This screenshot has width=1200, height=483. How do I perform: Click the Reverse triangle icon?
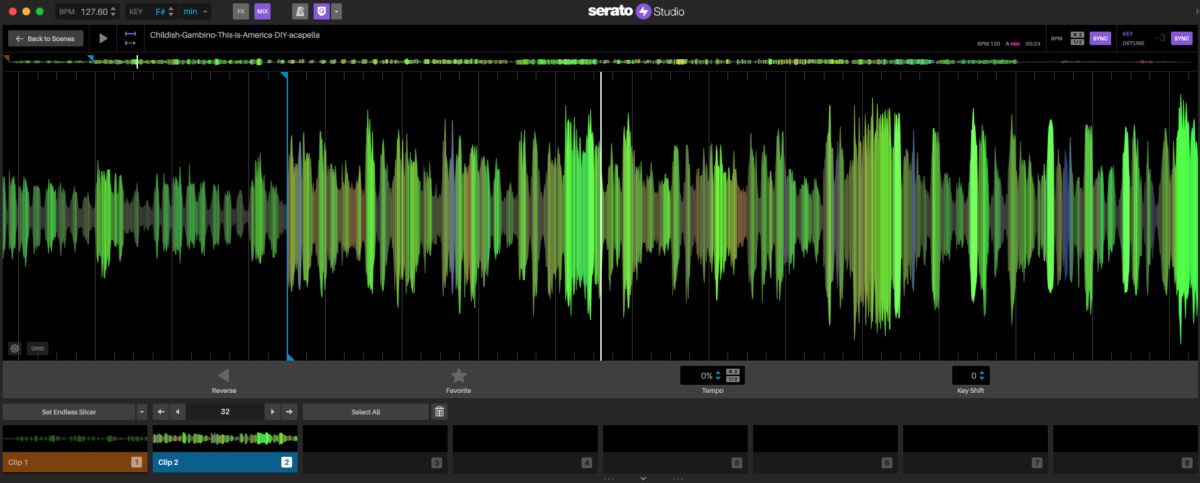(223, 375)
